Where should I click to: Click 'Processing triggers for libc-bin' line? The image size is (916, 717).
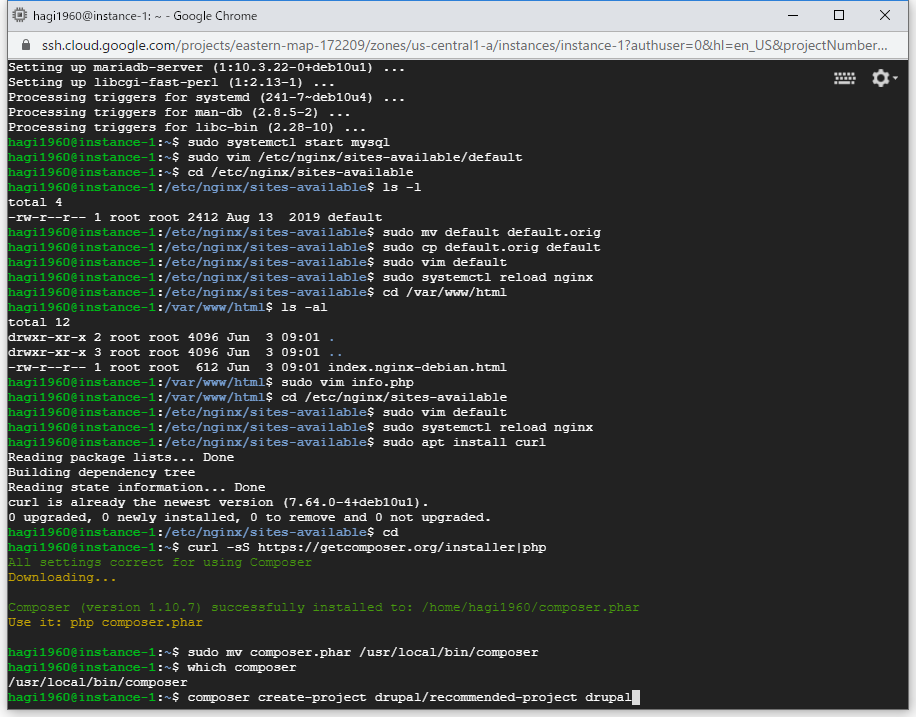[187, 127]
